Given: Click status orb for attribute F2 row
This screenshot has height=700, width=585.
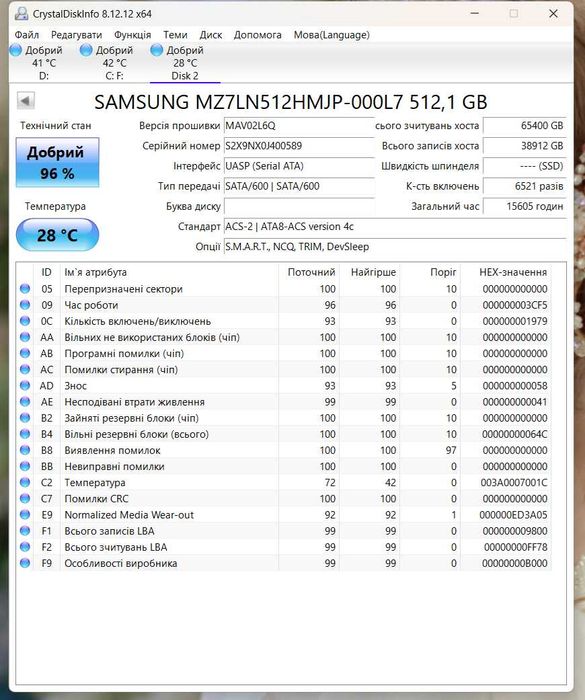Looking at the screenshot, I should (x=25, y=547).
